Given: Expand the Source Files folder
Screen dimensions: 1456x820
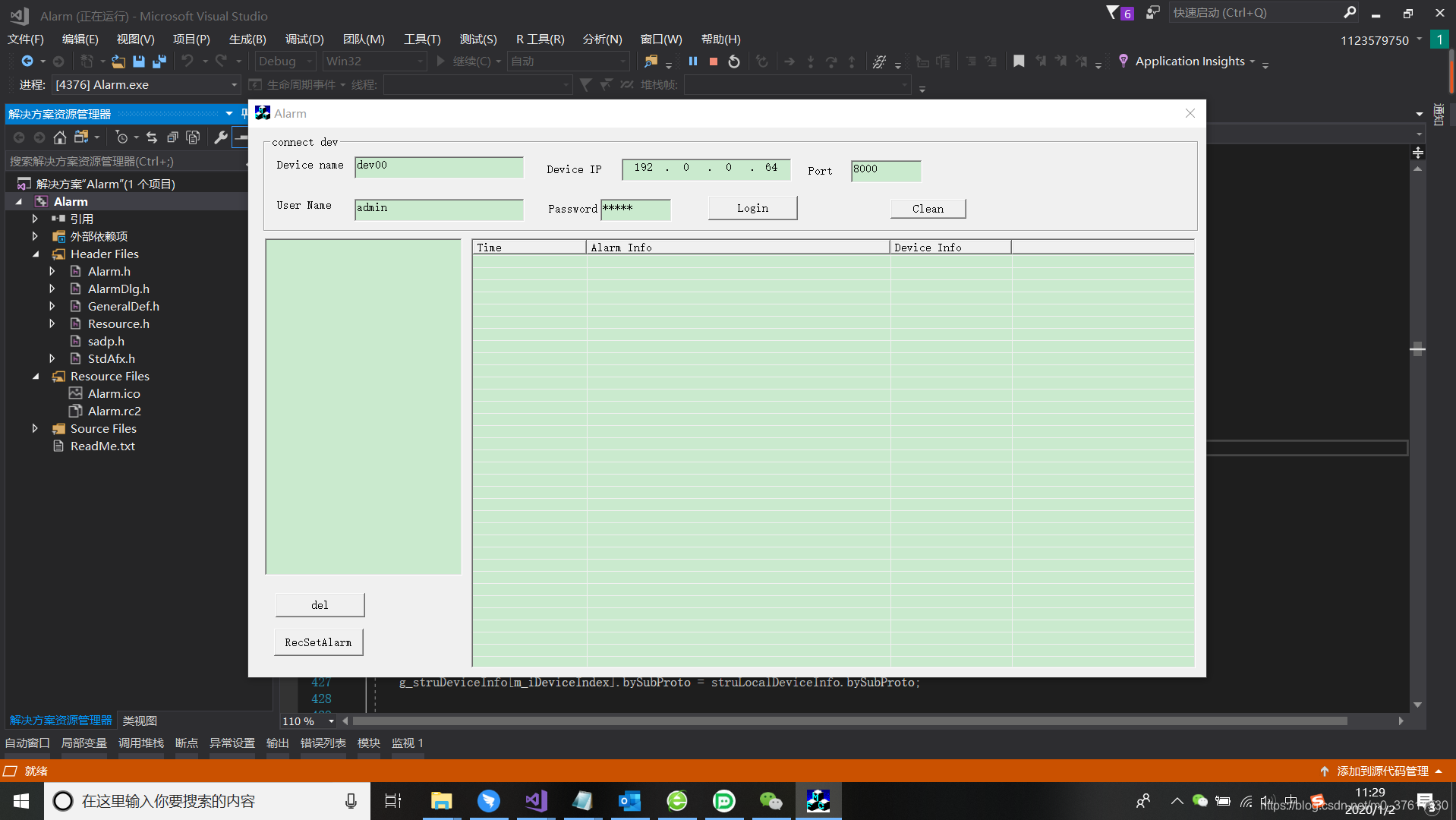Looking at the screenshot, I should tap(36, 429).
